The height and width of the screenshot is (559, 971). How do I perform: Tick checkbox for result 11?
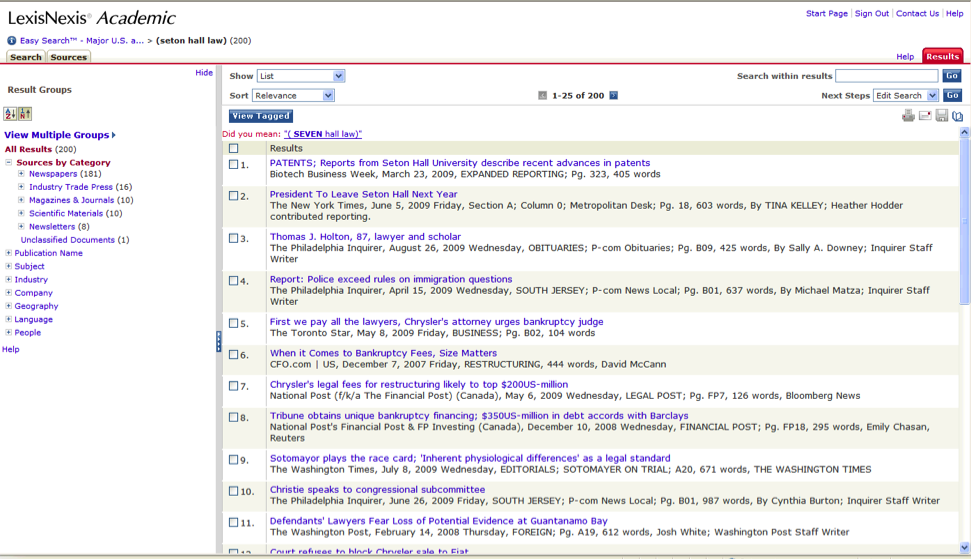coord(233,522)
